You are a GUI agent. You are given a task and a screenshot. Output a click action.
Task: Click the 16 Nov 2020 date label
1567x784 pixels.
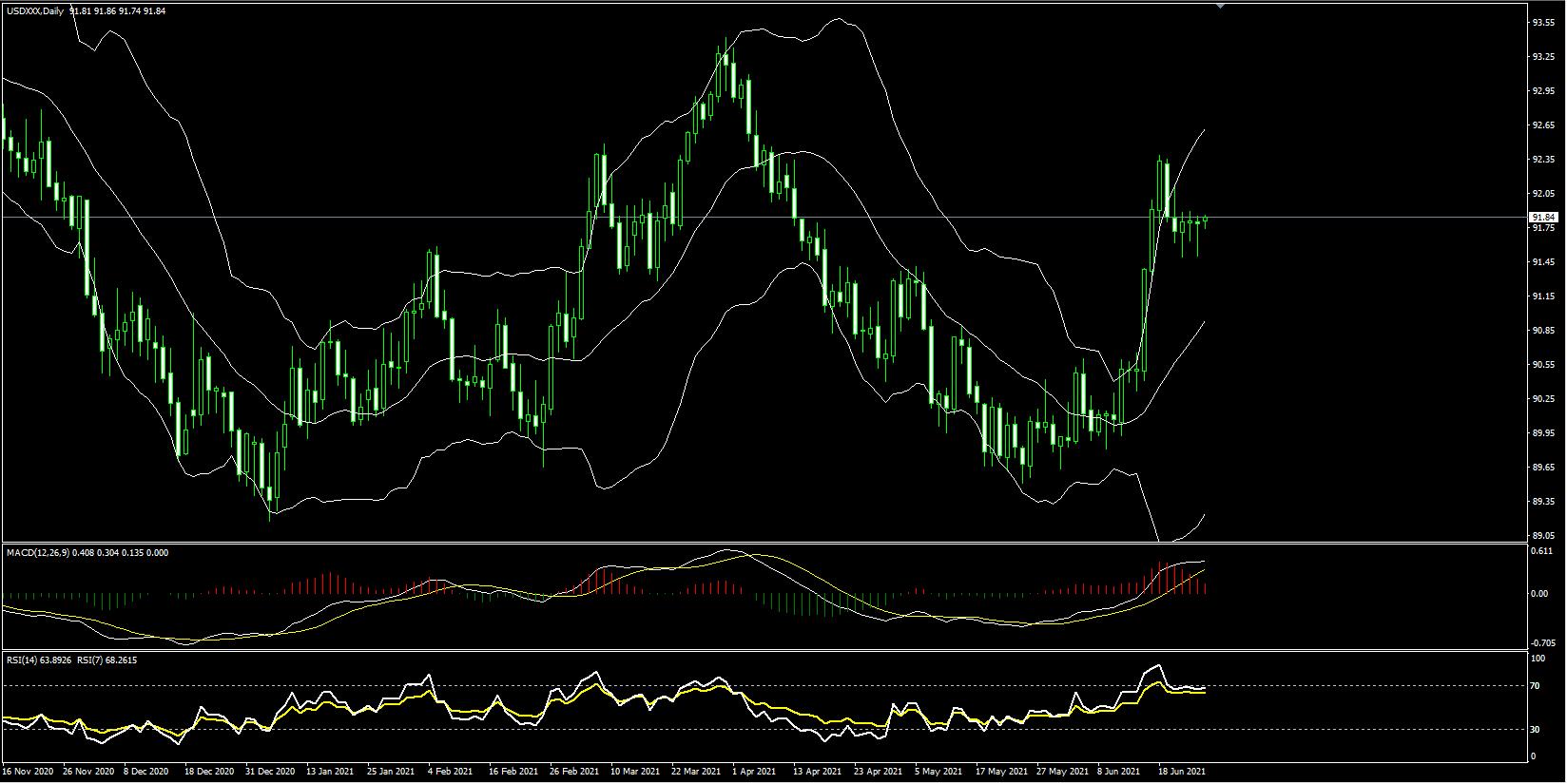(26, 772)
